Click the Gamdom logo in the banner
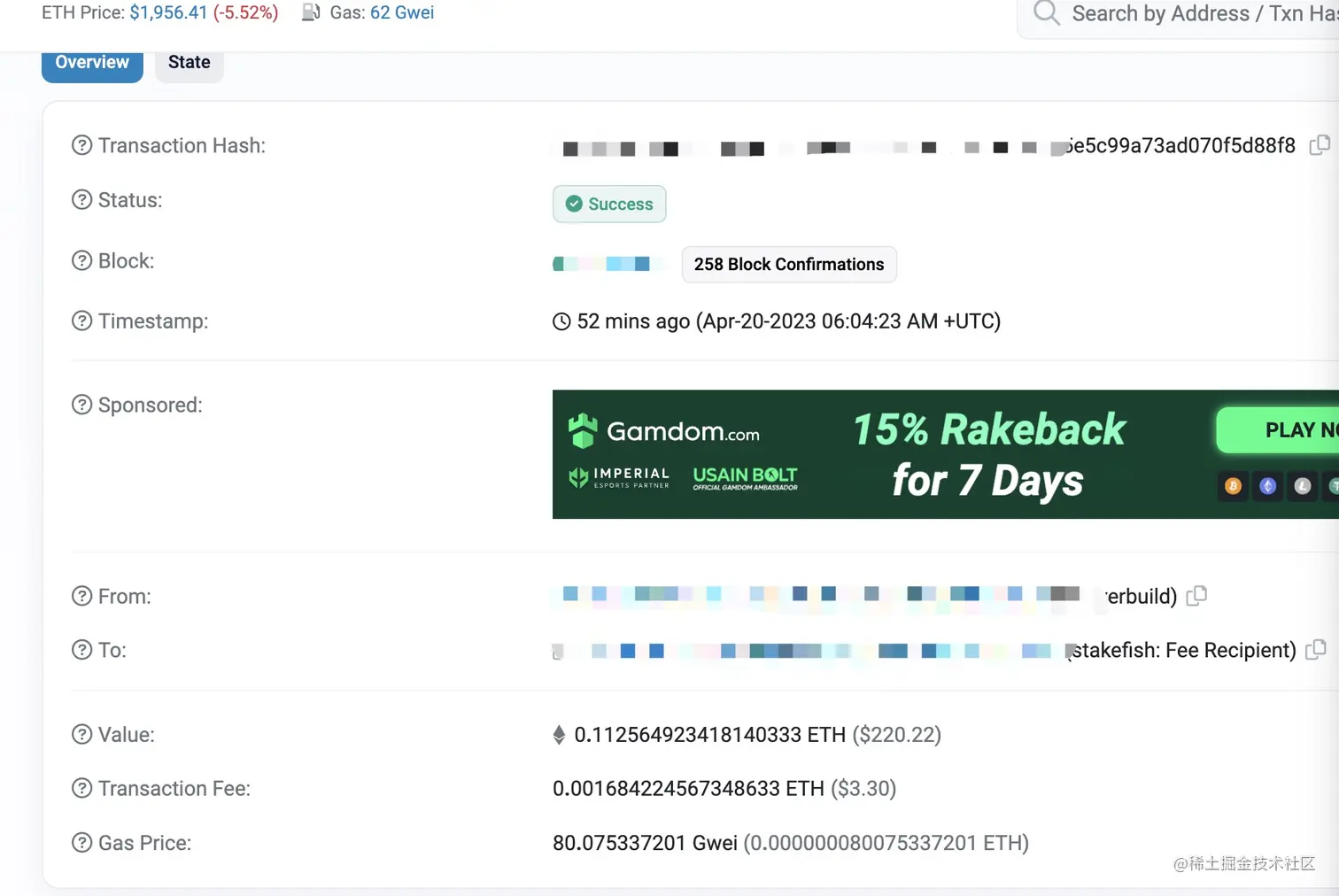This screenshot has width=1339, height=896. click(664, 431)
